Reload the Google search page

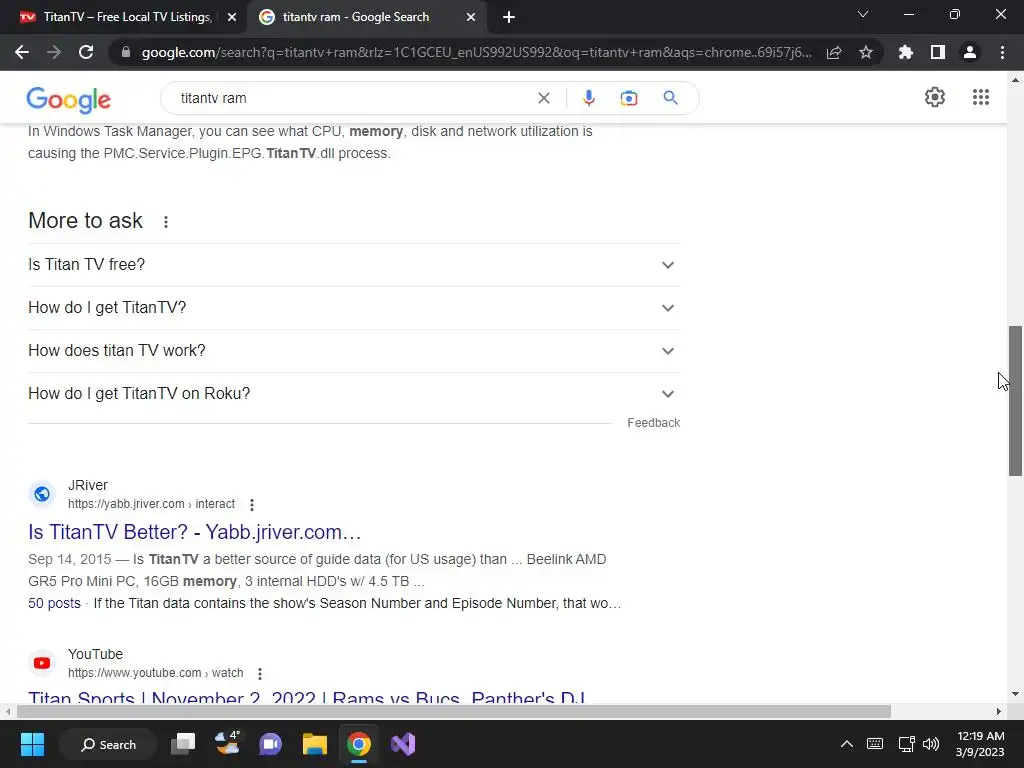tap(86, 52)
